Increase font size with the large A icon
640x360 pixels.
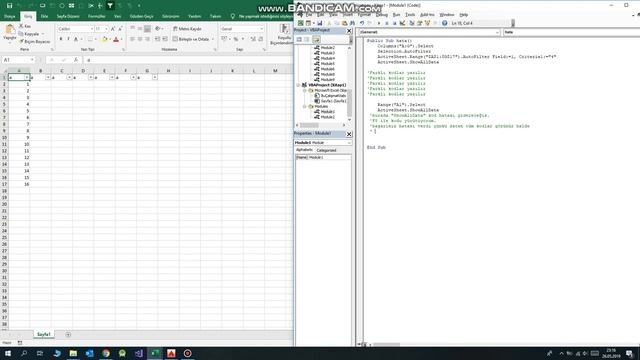113,29
